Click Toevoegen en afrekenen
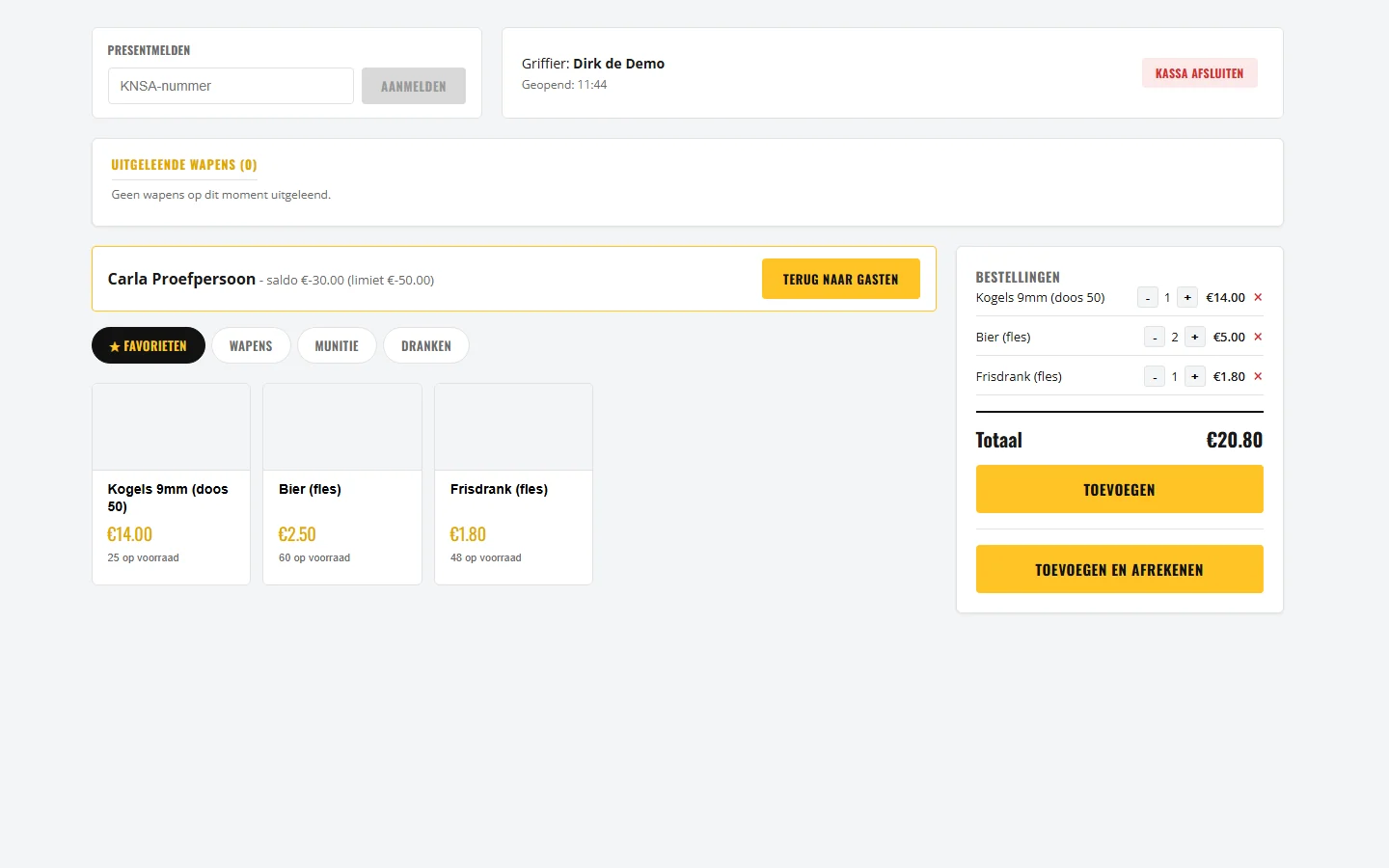Image resolution: width=1389 pixels, height=868 pixels. (x=1119, y=569)
